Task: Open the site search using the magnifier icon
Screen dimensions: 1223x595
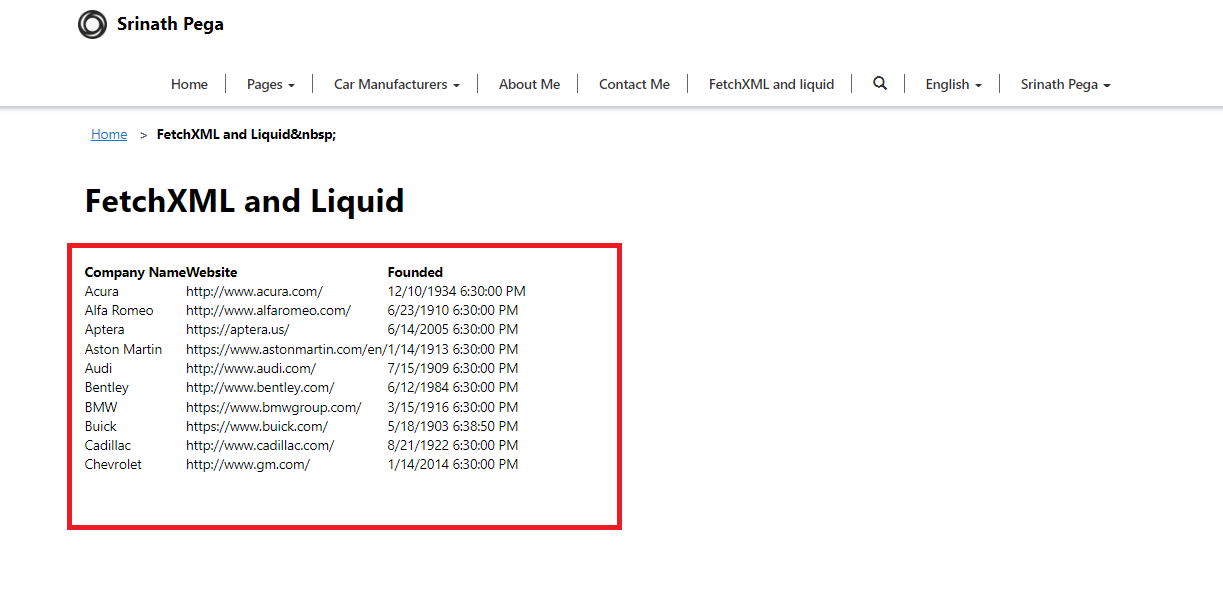Action: click(x=879, y=84)
